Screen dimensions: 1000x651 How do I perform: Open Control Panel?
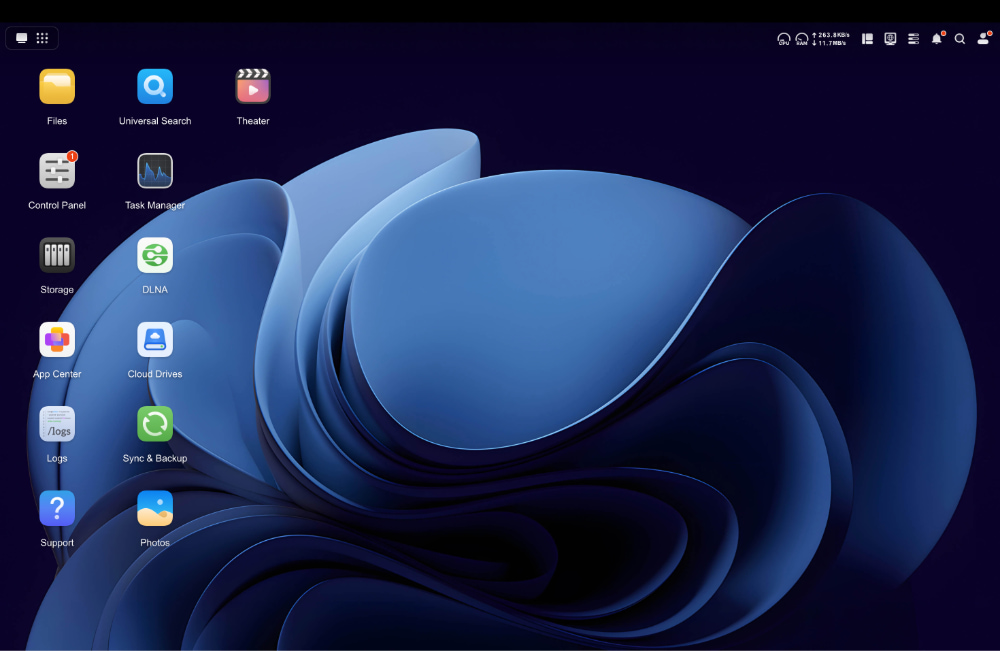[57, 171]
